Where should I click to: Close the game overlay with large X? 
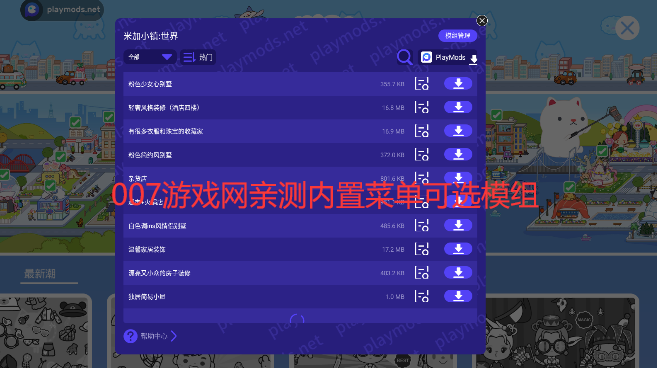(x=627, y=28)
